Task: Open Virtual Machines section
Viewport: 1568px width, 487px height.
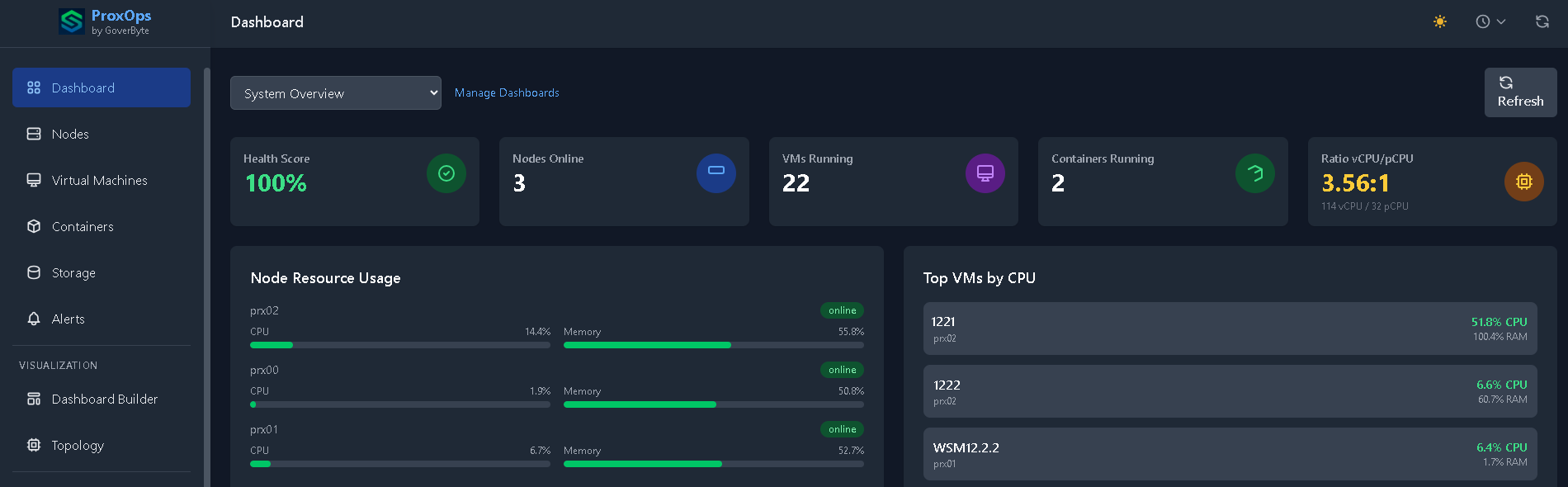Action: tap(99, 180)
